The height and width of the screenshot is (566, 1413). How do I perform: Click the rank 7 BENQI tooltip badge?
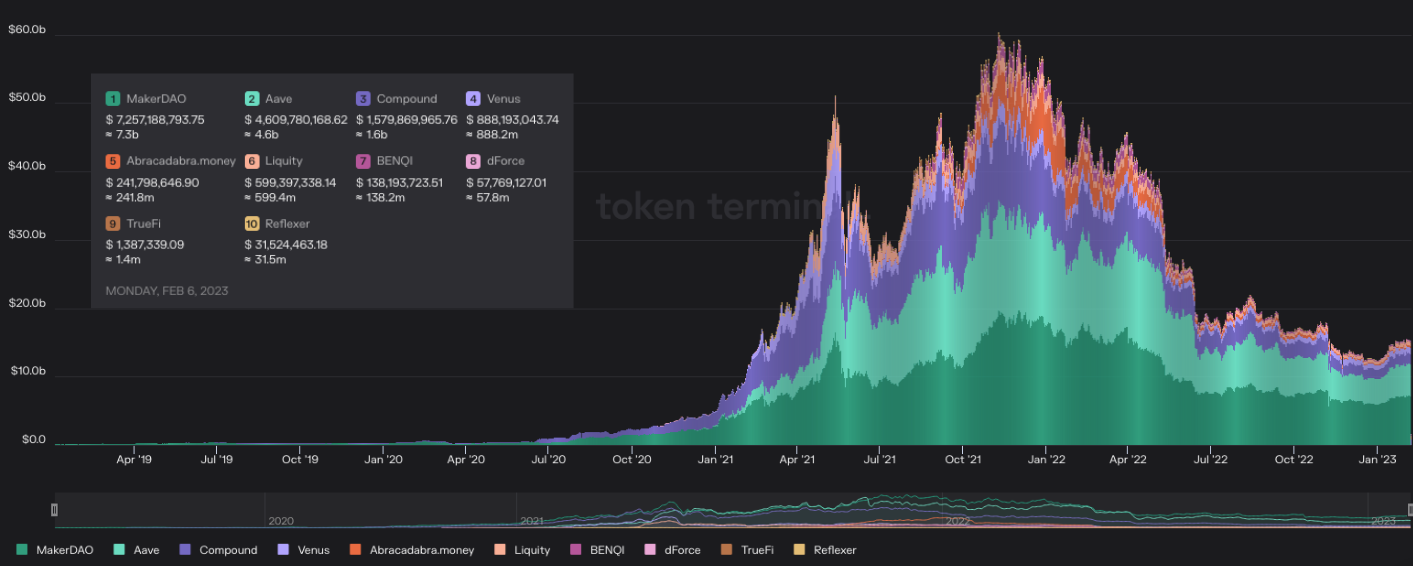(363, 161)
